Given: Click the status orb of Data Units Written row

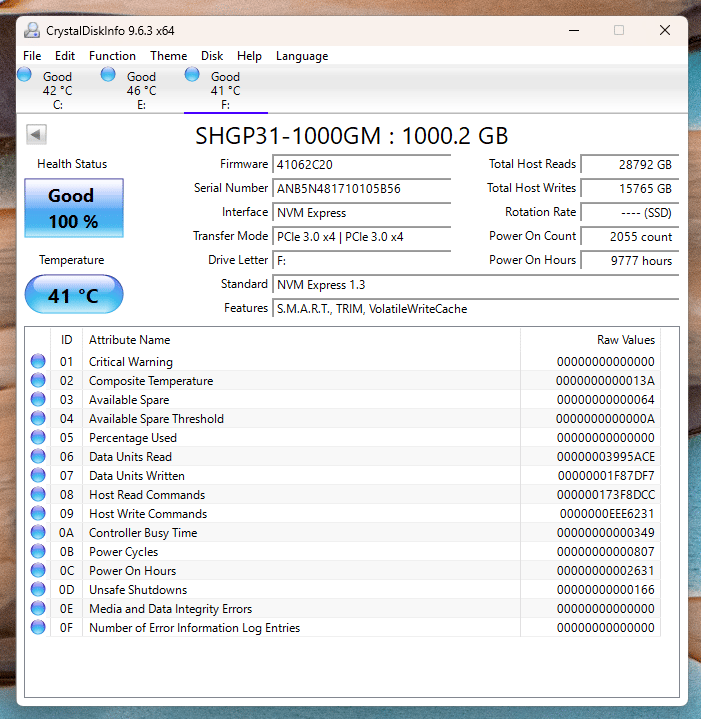Looking at the screenshot, I should (x=38, y=475).
